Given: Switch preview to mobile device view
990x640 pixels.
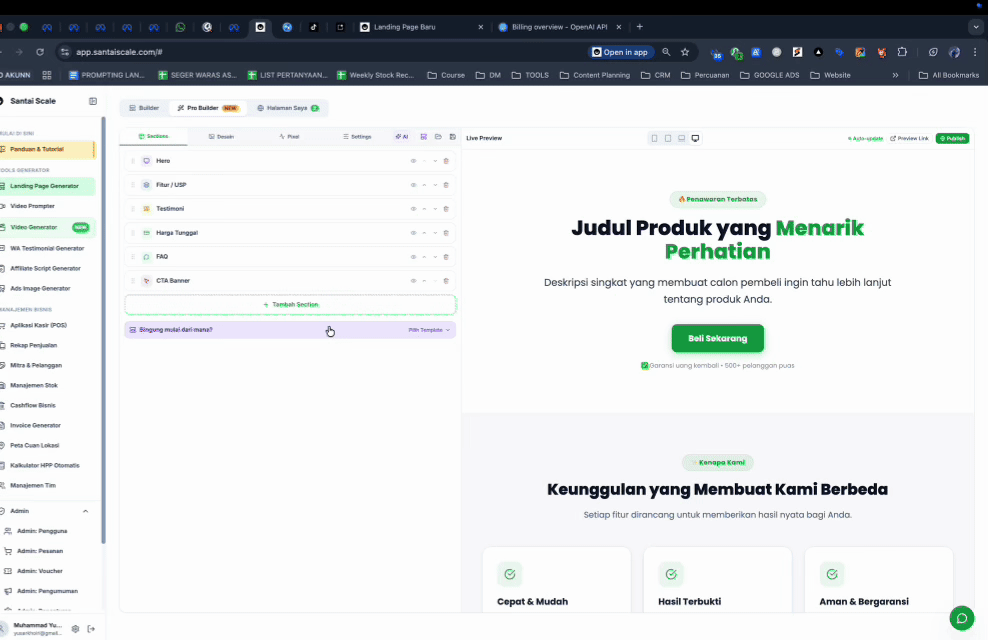Looking at the screenshot, I should [x=654, y=138].
